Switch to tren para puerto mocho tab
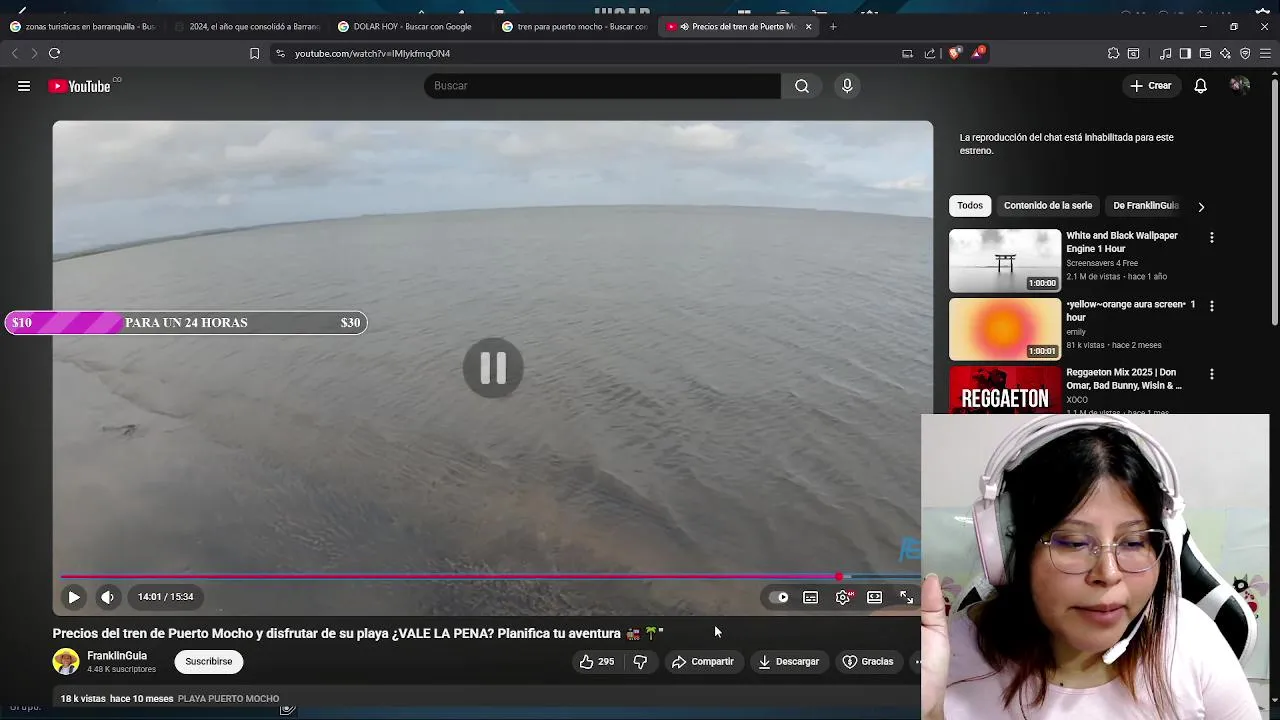The height and width of the screenshot is (720, 1280). (x=576, y=27)
